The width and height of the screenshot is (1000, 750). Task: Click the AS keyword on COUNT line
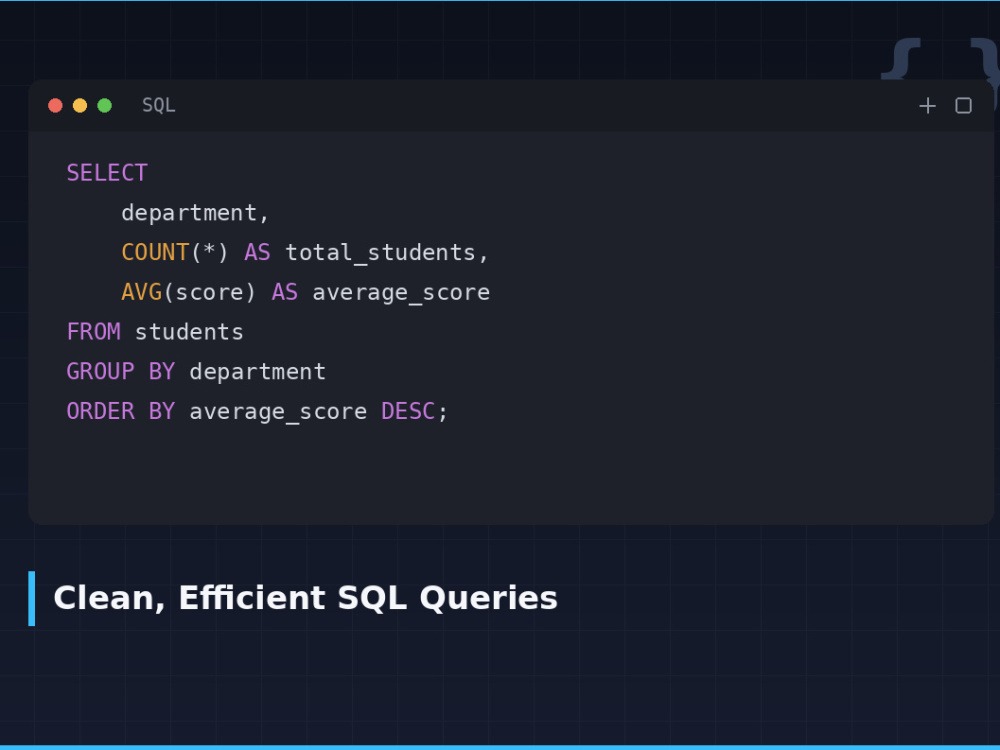(x=258, y=253)
